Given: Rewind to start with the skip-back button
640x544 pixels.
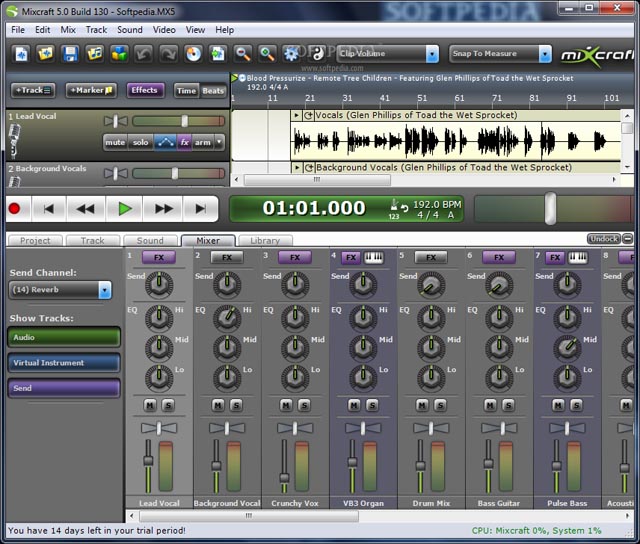Looking at the screenshot, I should 49,209.
